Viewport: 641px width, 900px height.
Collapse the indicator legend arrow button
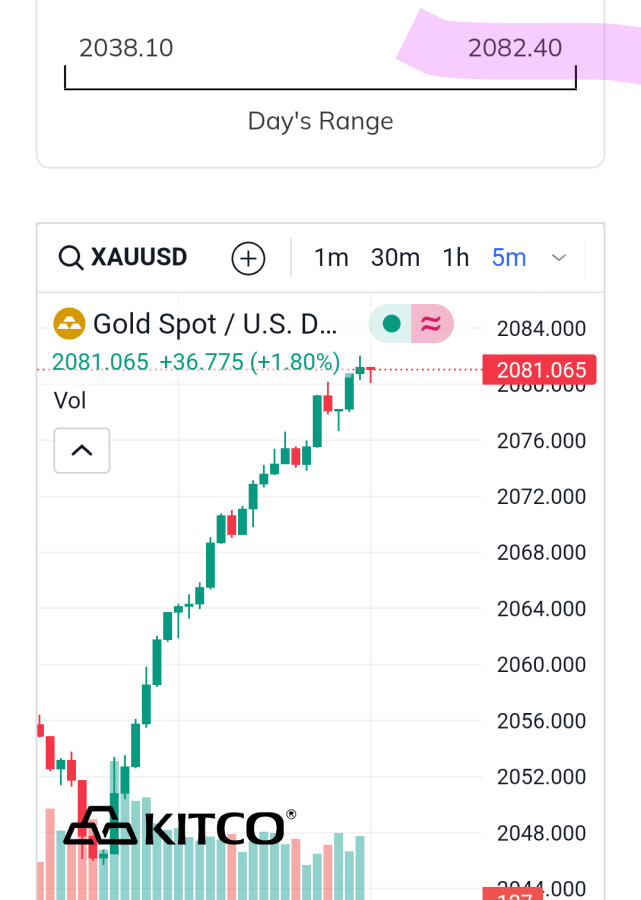coord(81,450)
